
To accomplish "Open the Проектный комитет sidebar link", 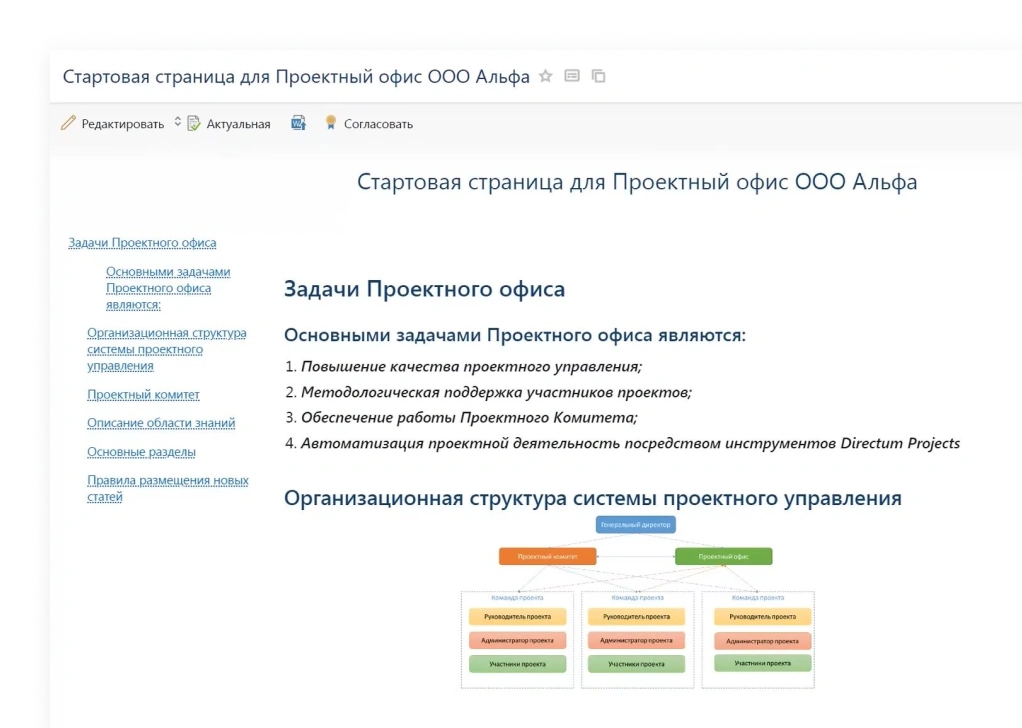I will (143, 394).
